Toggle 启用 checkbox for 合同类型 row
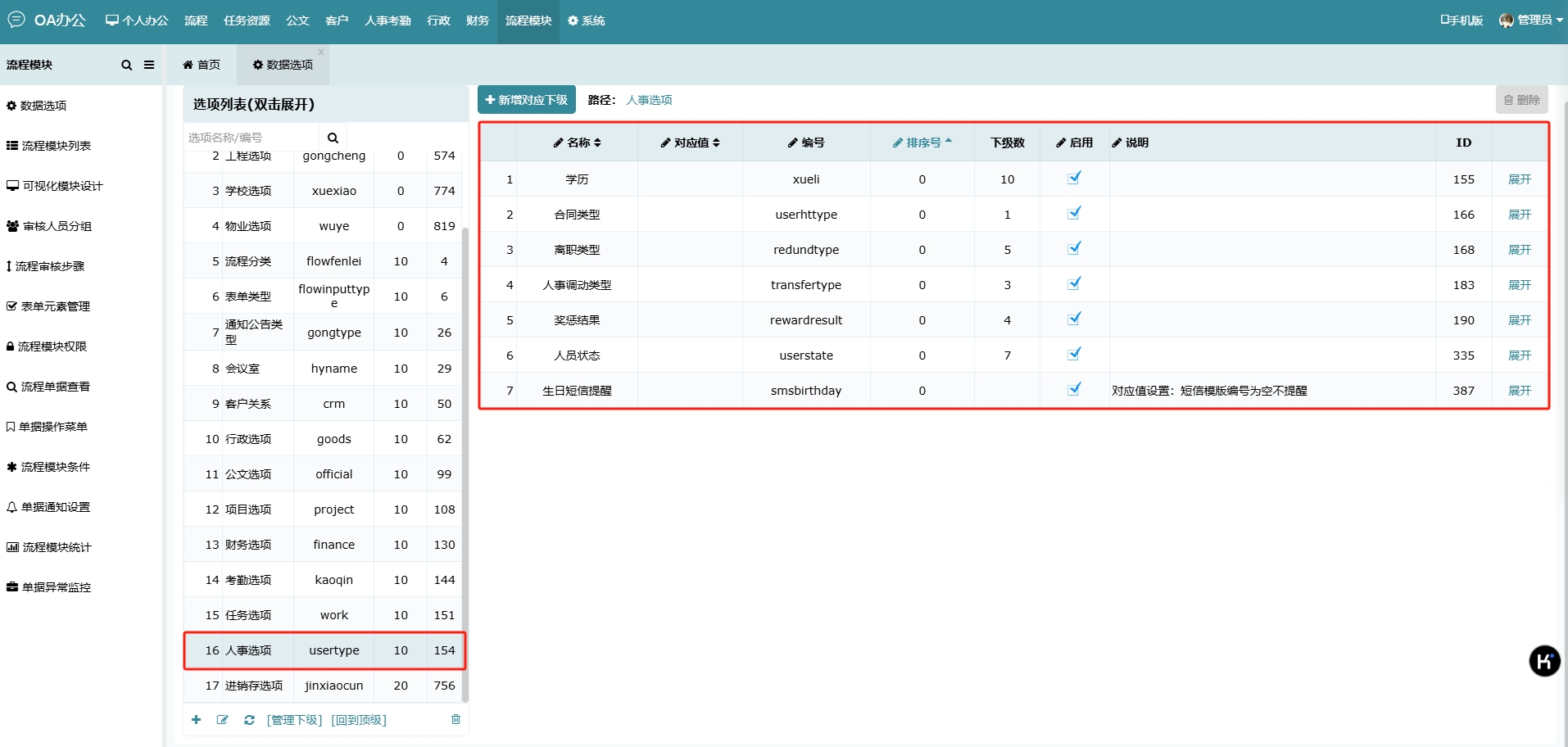The width and height of the screenshot is (1568, 747). (x=1074, y=213)
